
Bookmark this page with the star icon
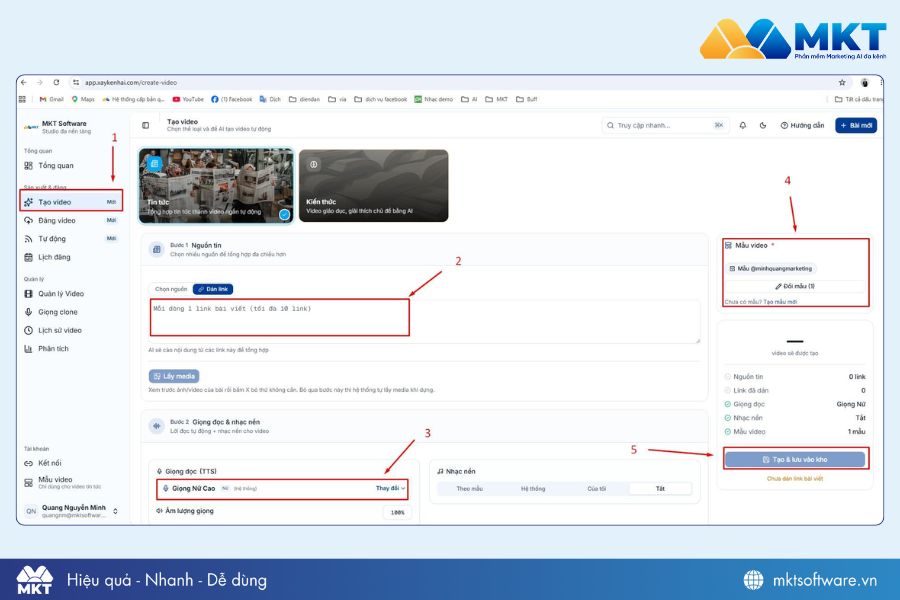(842, 83)
